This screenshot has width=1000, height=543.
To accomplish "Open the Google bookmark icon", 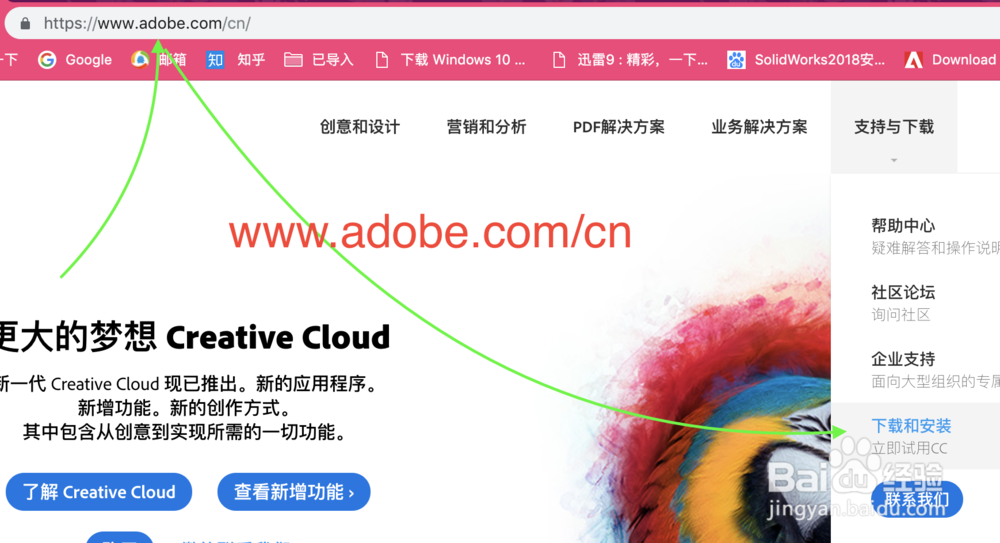I will tap(47, 60).
